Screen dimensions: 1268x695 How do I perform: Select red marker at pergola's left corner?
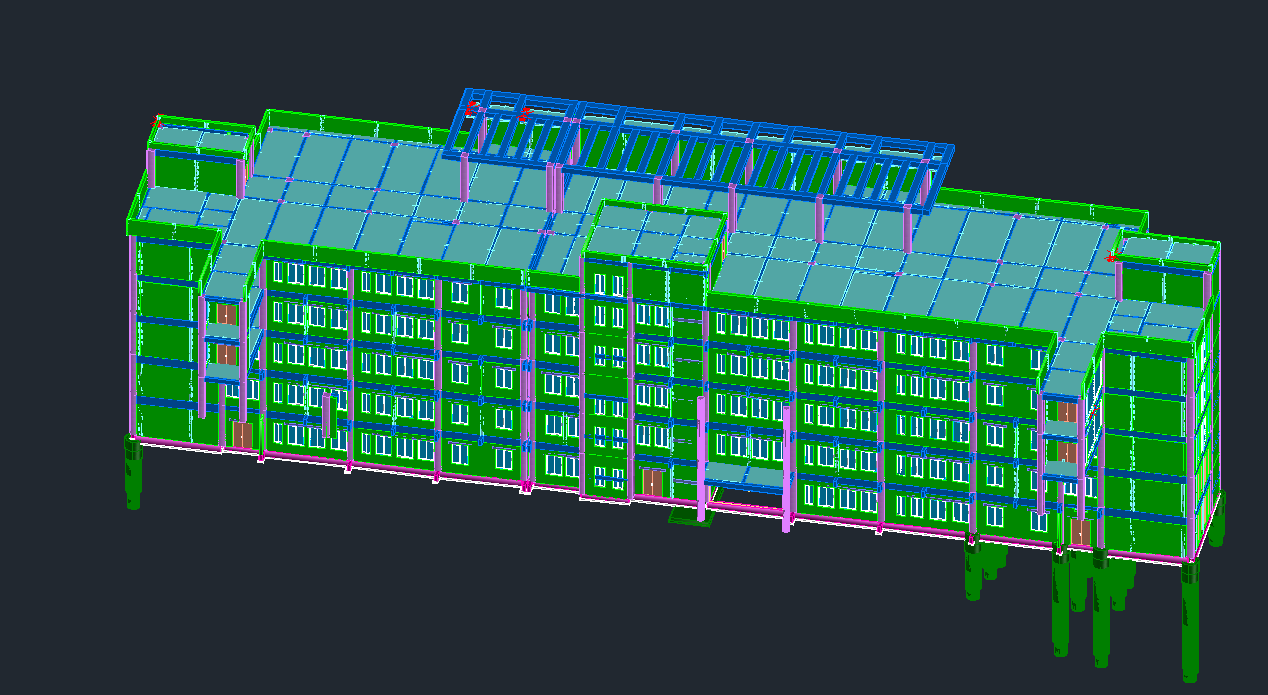[471, 106]
